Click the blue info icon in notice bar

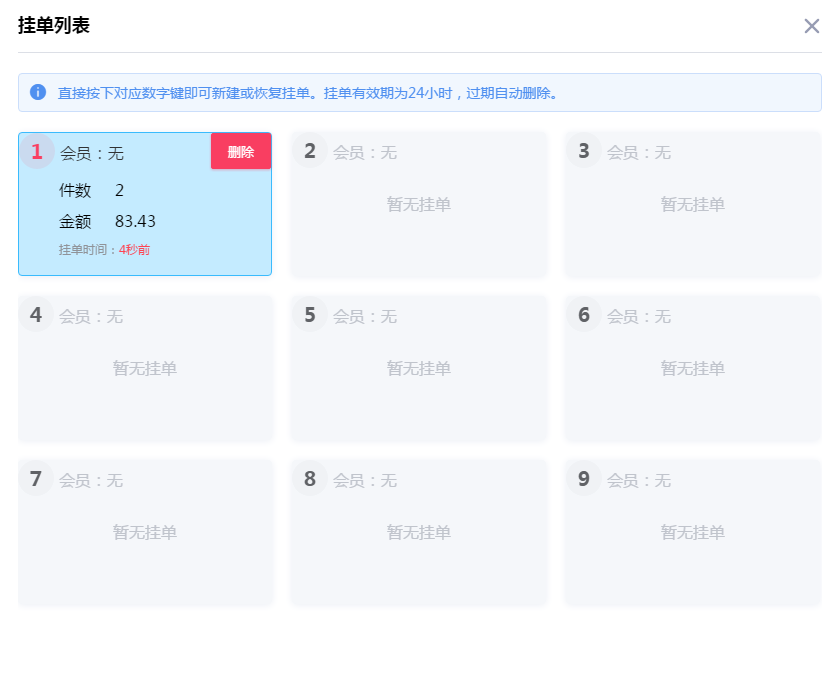coord(38,92)
